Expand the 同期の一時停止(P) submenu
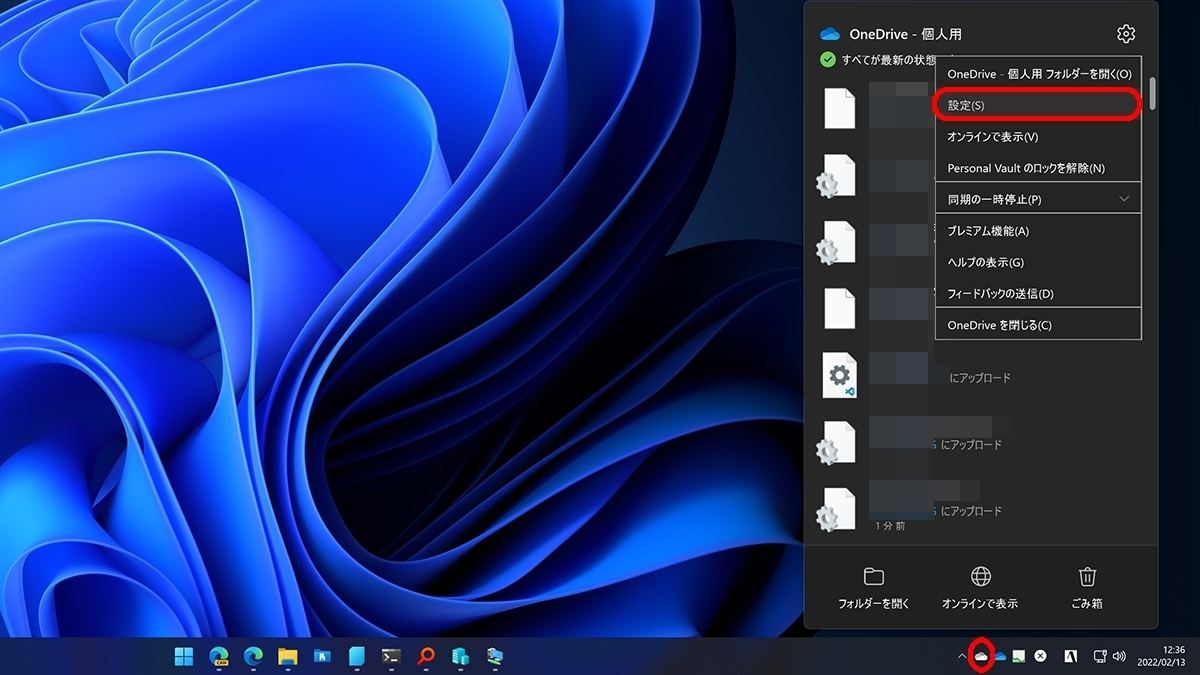Image resolution: width=1200 pixels, height=675 pixels. tap(1038, 199)
